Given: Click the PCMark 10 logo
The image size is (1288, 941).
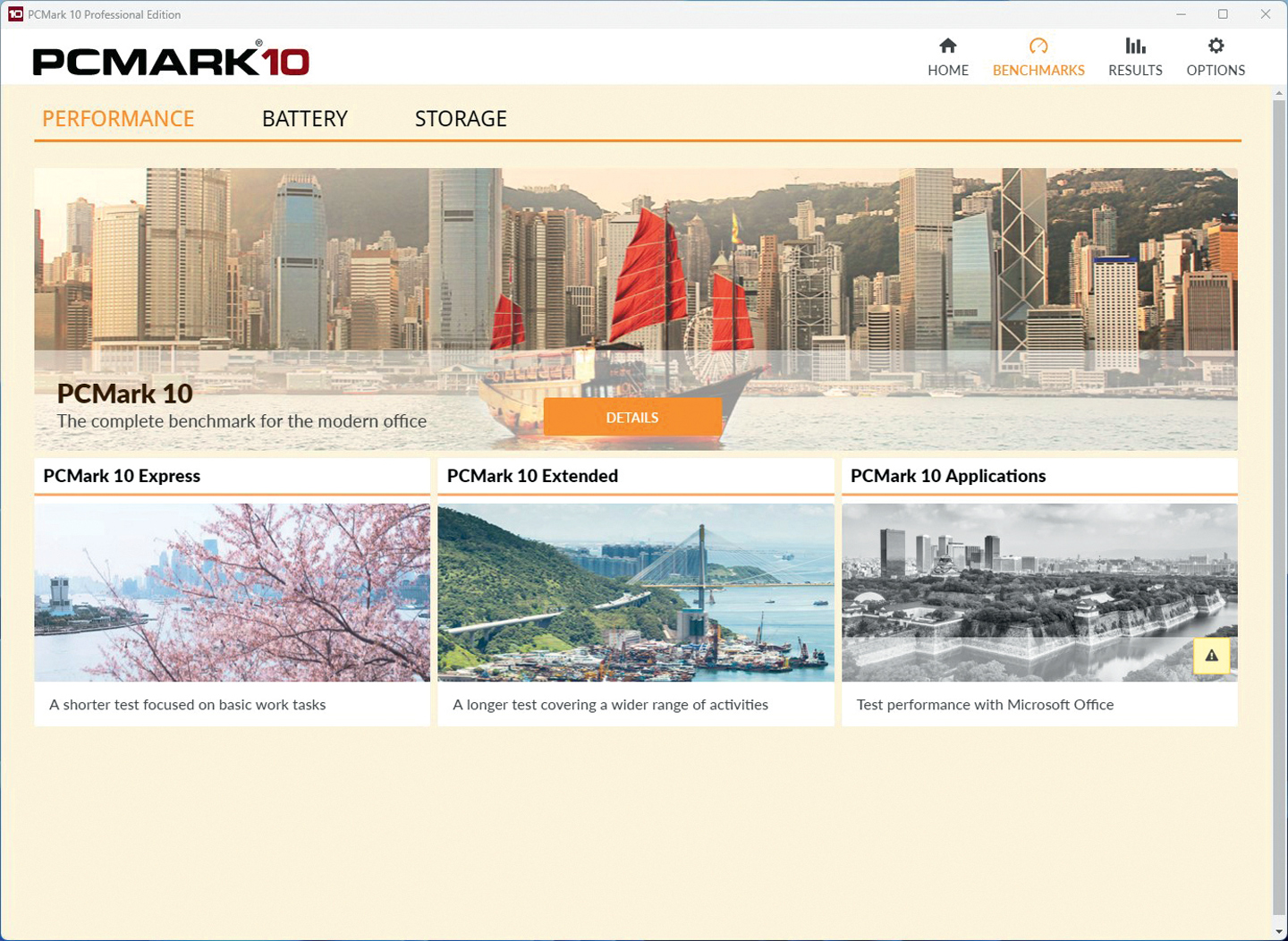Looking at the screenshot, I should tap(171, 60).
